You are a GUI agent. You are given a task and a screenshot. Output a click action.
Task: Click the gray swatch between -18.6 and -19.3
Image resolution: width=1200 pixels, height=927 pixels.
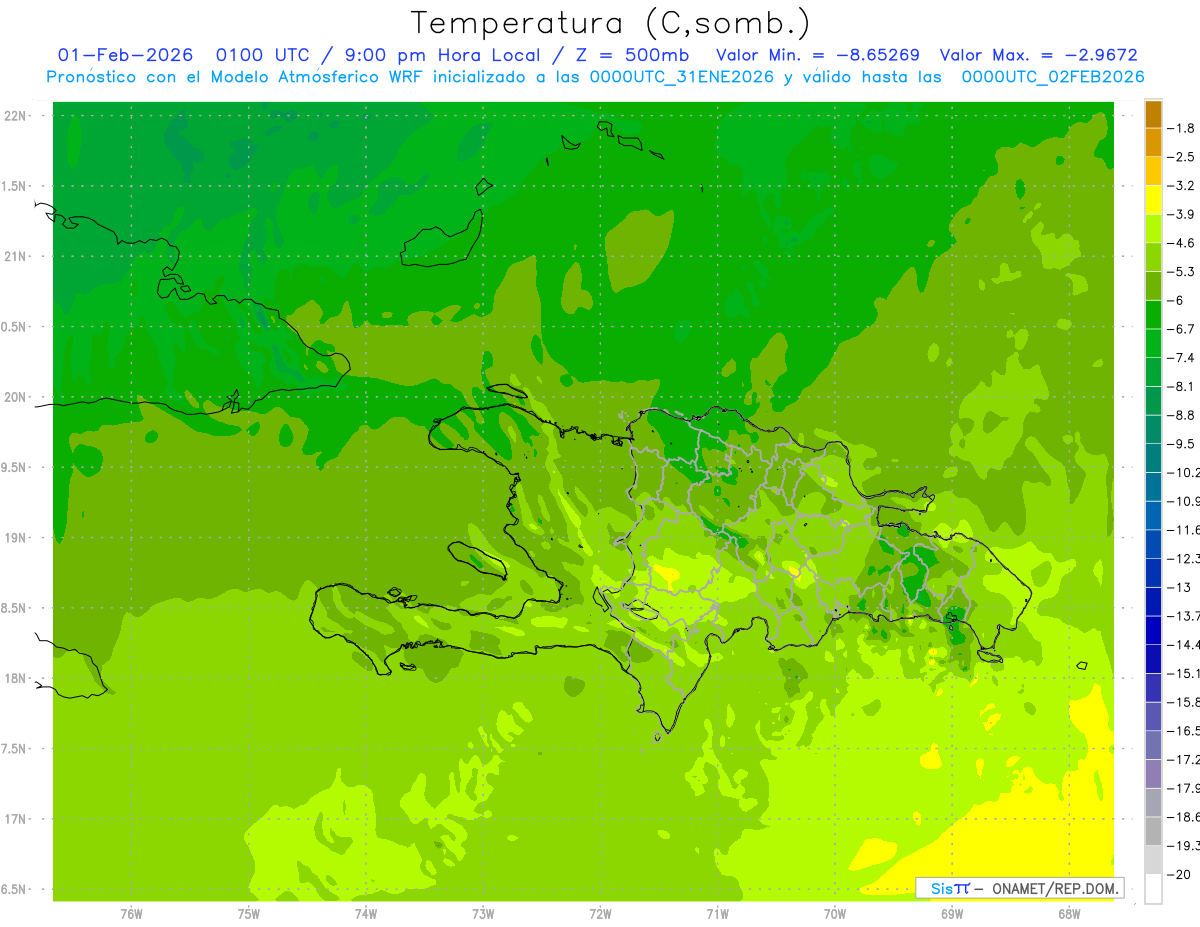(x=1153, y=831)
